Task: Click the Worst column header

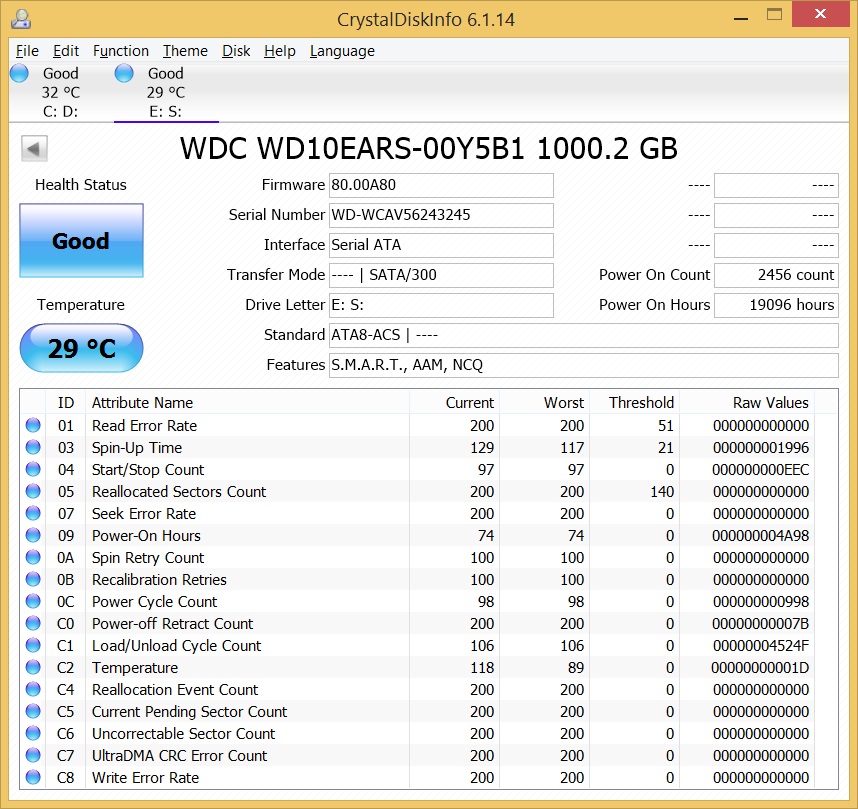Action: click(x=544, y=402)
